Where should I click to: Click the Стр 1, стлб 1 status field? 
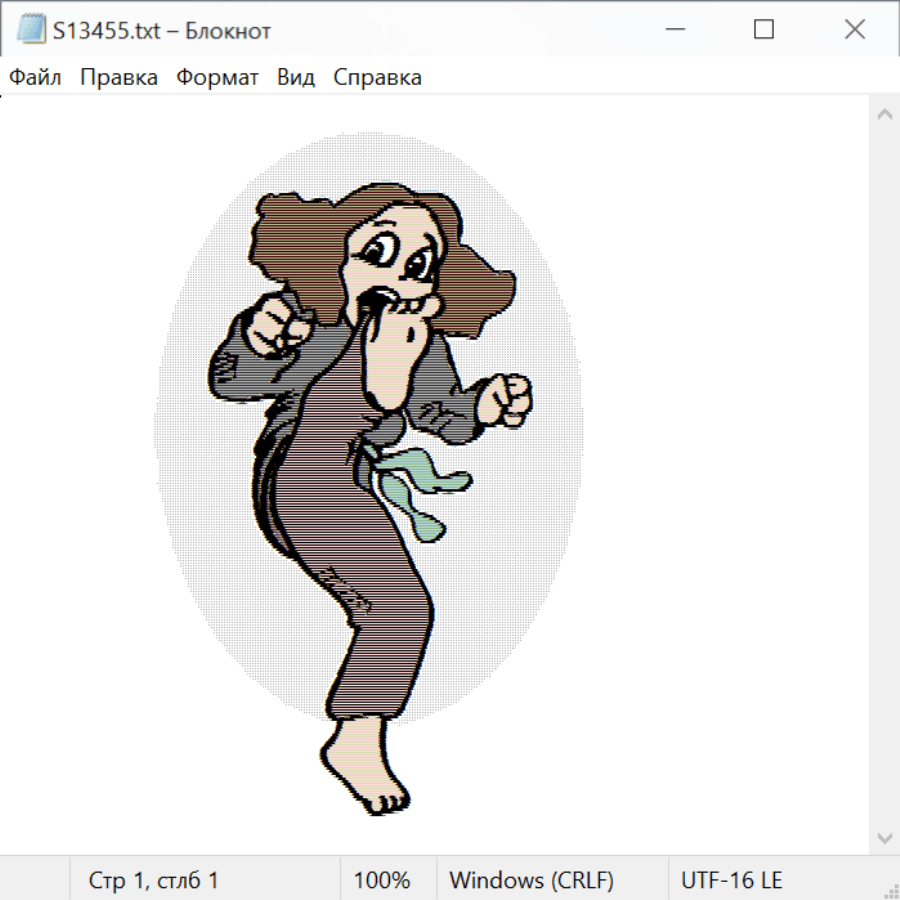[x=154, y=880]
